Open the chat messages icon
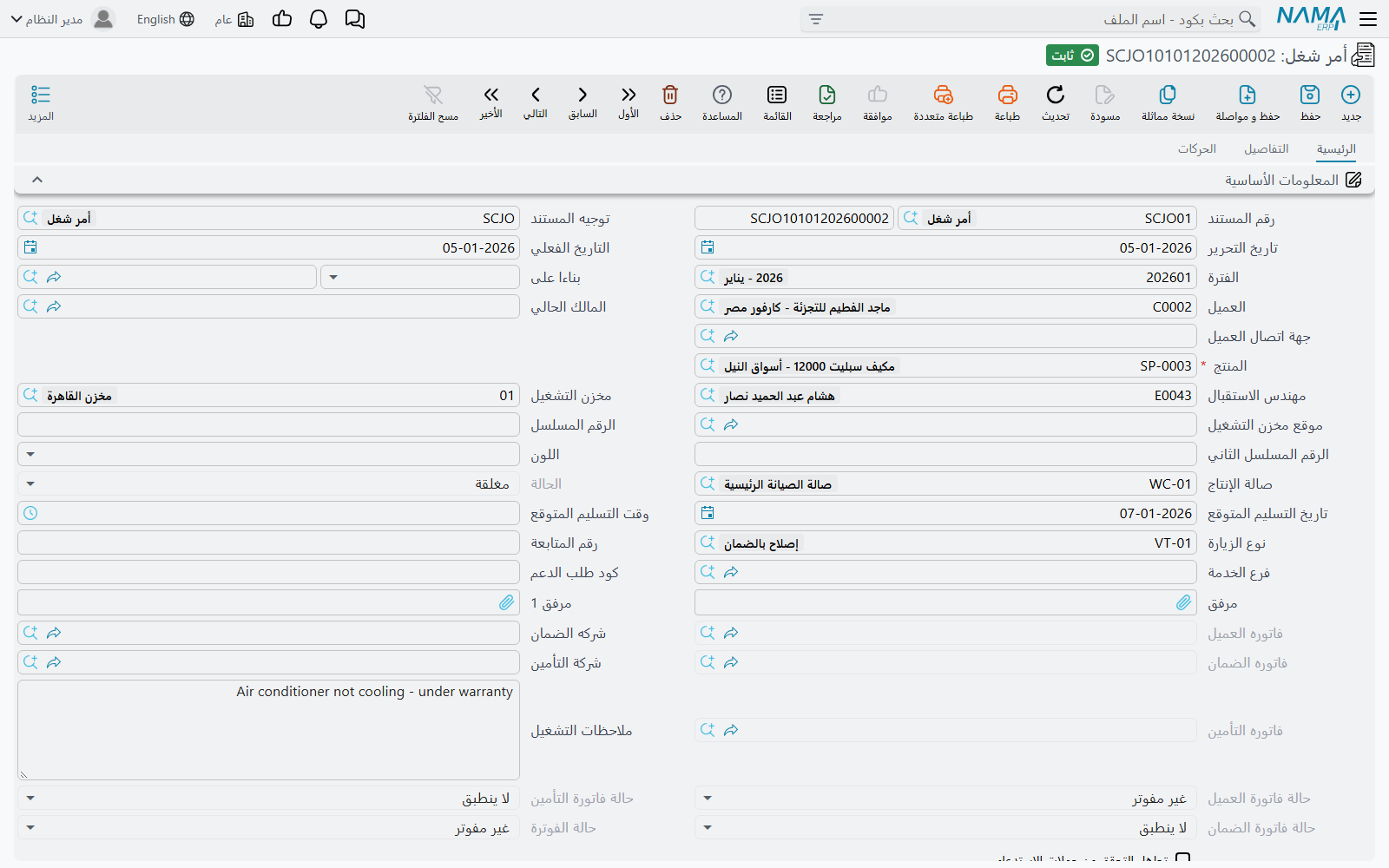The height and width of the screenshot is (868, 1389). click(355, 19)
